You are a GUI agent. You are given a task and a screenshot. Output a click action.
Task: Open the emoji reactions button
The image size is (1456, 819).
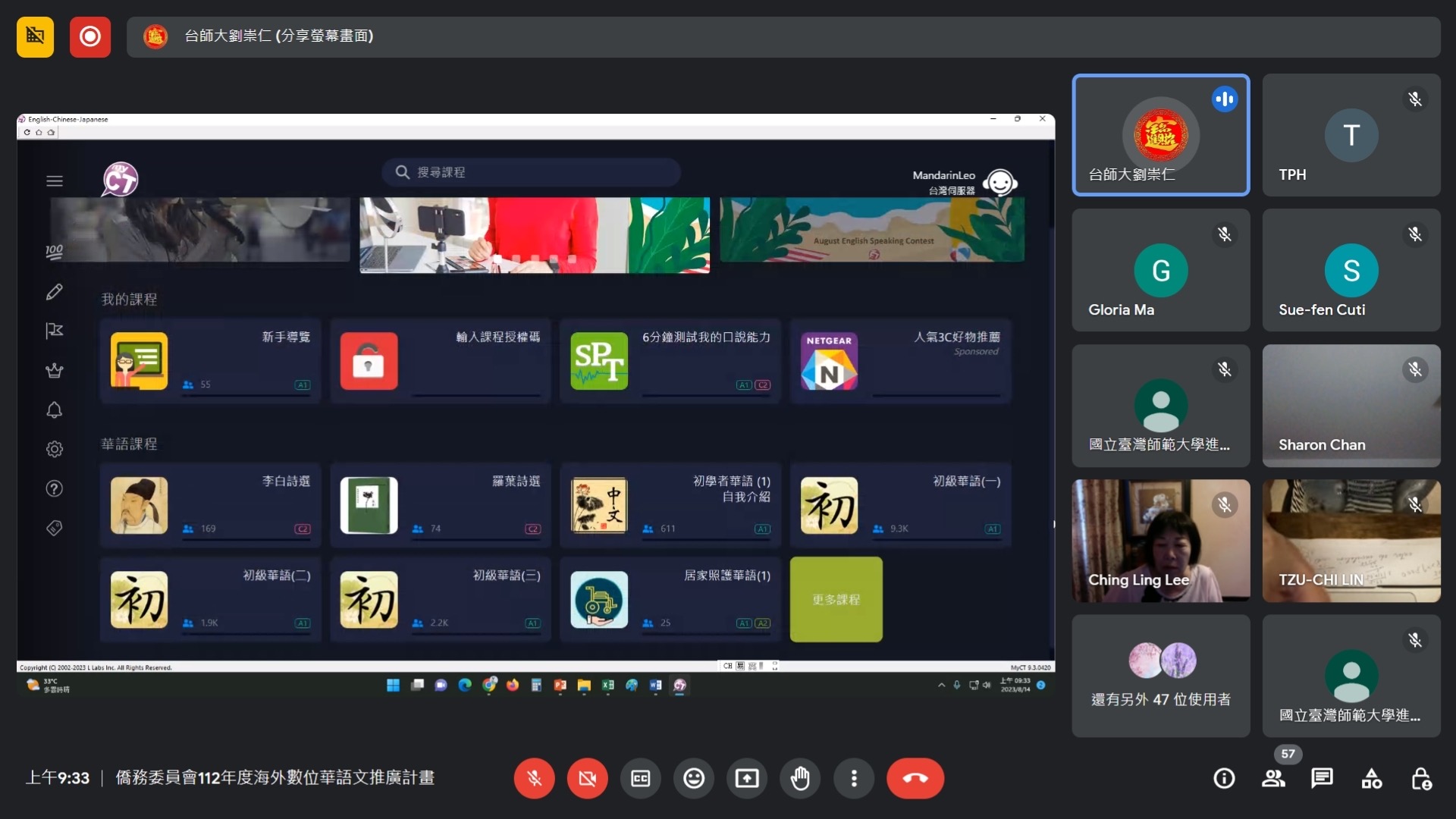point(693,778)
